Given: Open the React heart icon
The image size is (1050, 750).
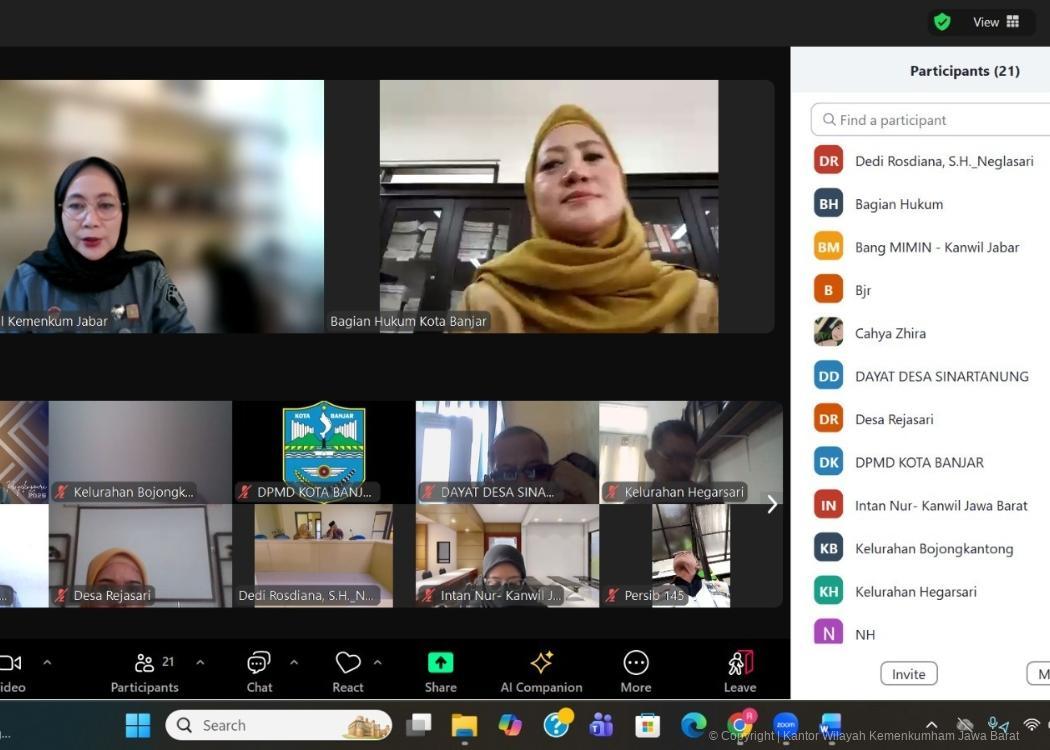Looking at the screenshot, I should (x=347, y=663).
